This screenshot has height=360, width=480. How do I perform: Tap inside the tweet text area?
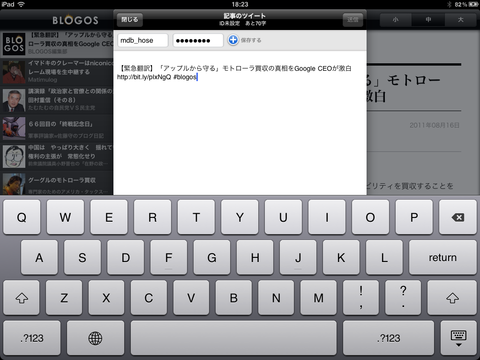240,123
